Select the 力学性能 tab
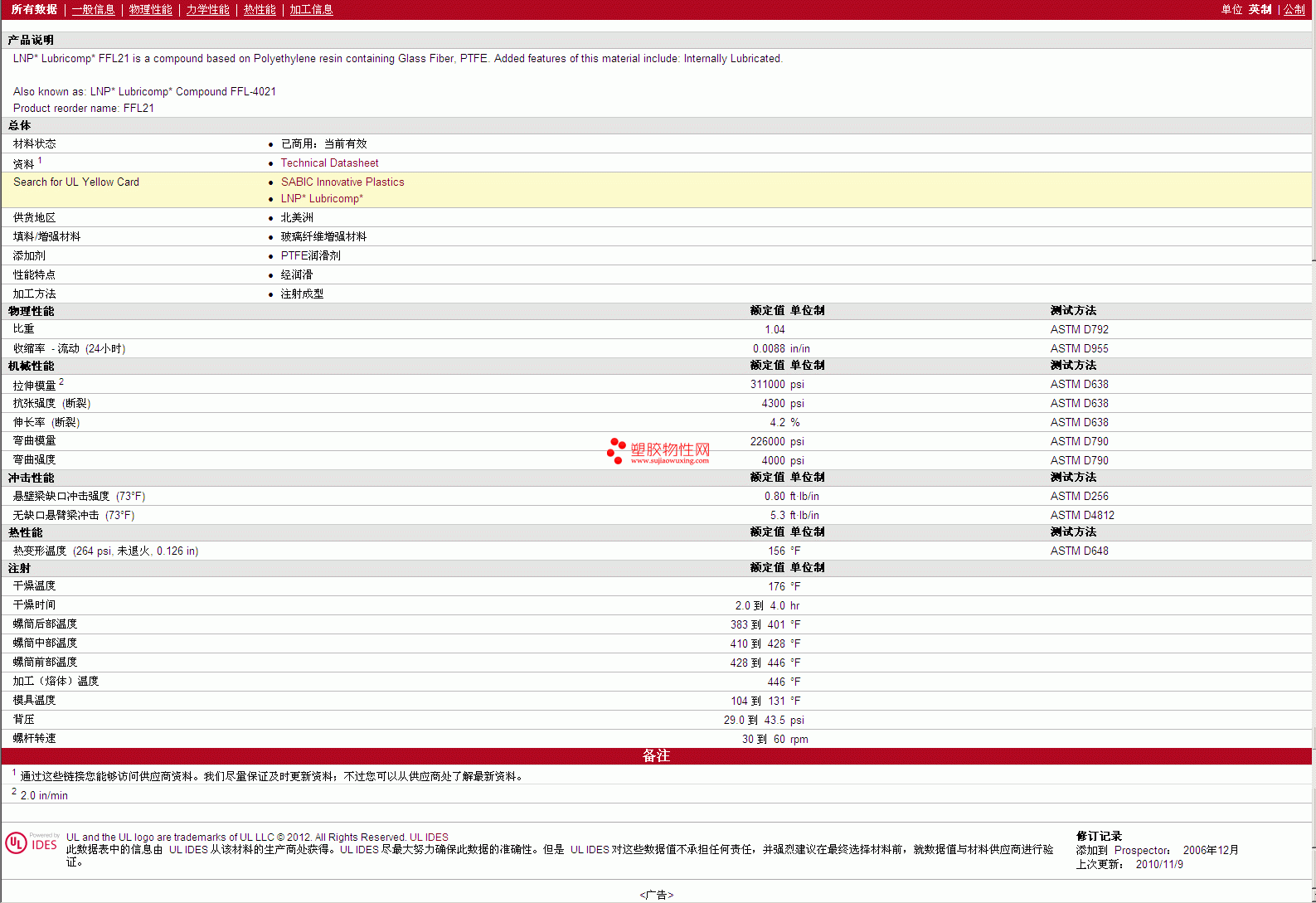 (208, 10)
